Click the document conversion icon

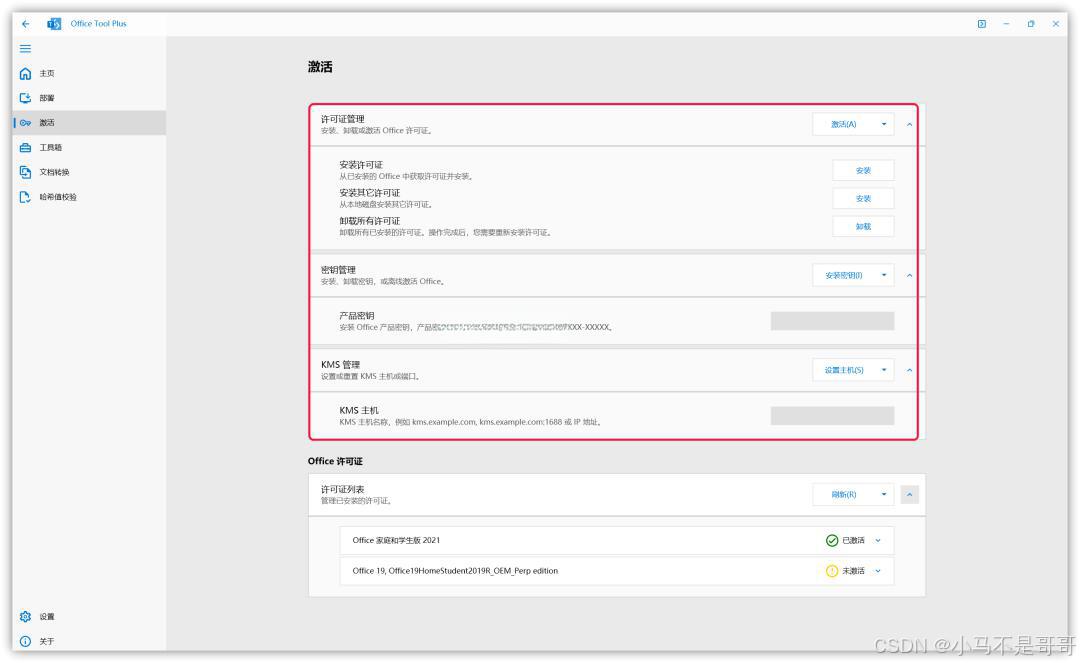(25, 172)
